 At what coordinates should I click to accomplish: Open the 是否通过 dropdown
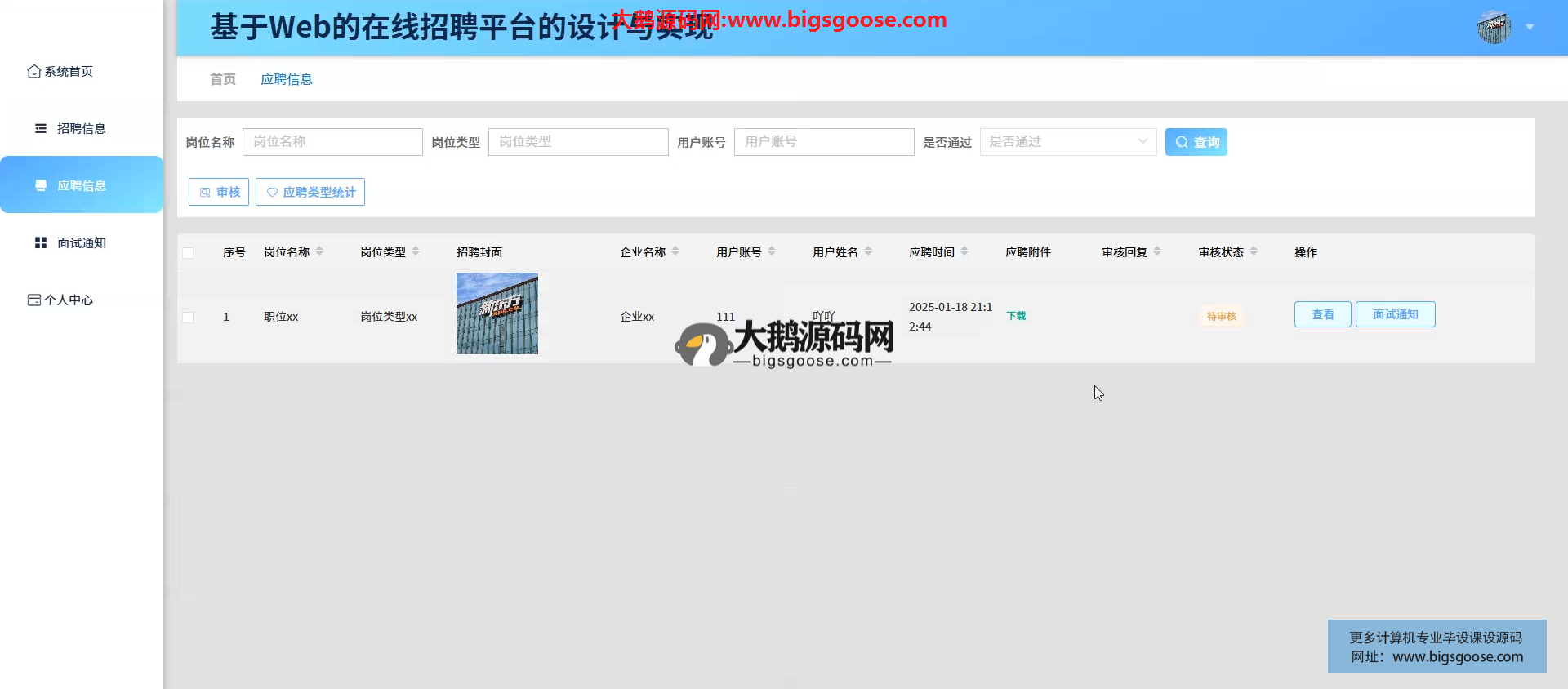coord(1067,142)
